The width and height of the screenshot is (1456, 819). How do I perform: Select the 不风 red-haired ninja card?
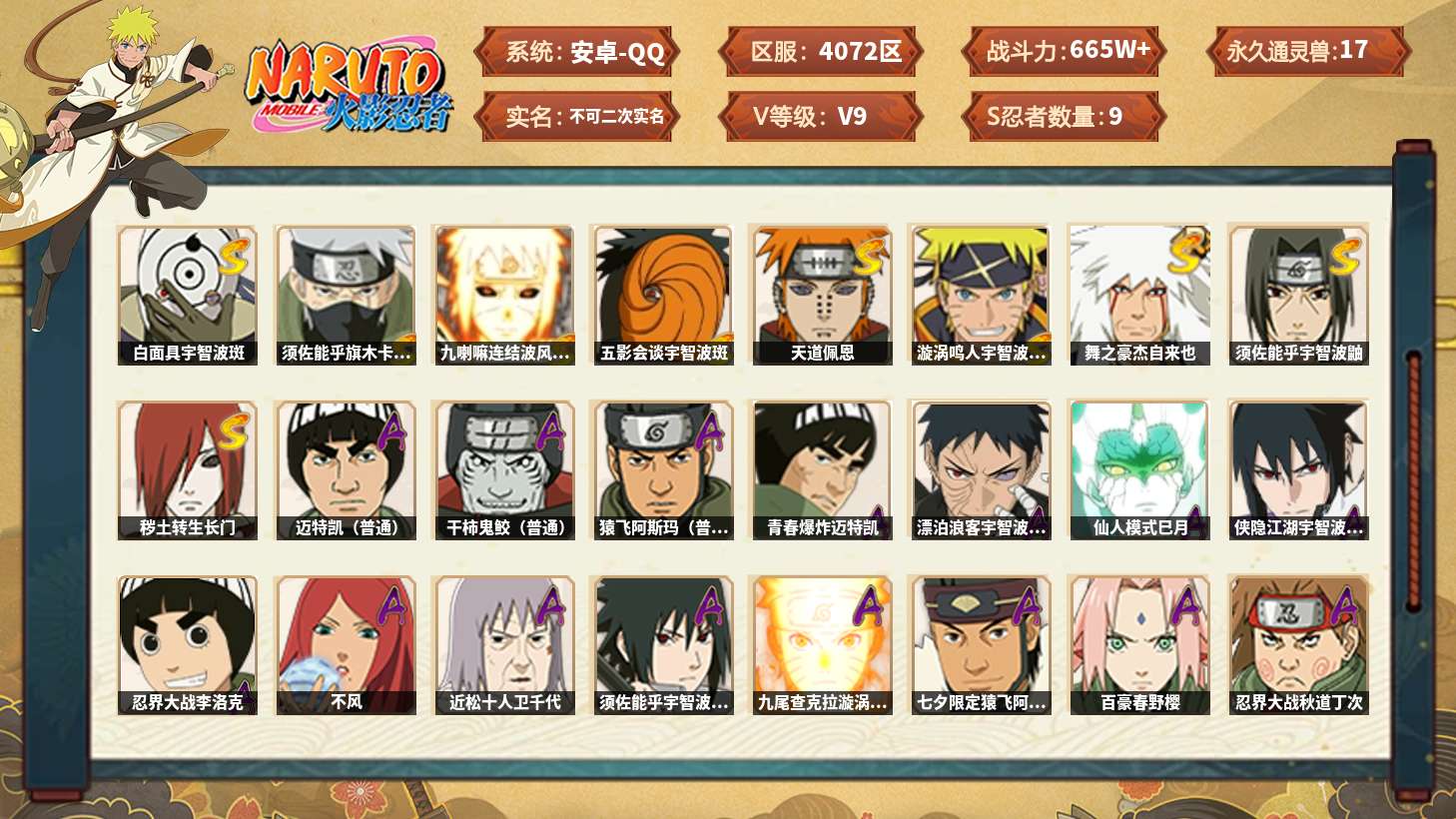pos(346,645)
